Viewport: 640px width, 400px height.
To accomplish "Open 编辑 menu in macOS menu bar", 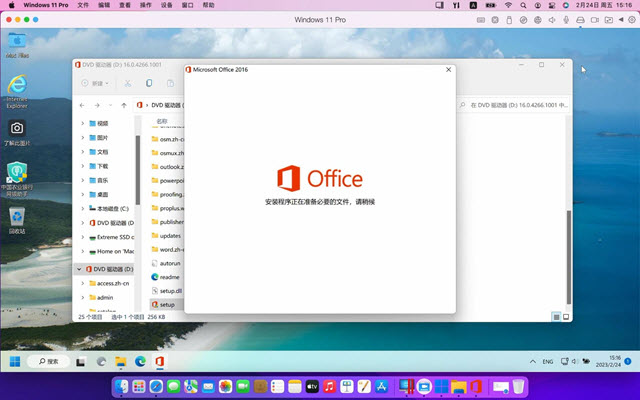I will 104,5.
